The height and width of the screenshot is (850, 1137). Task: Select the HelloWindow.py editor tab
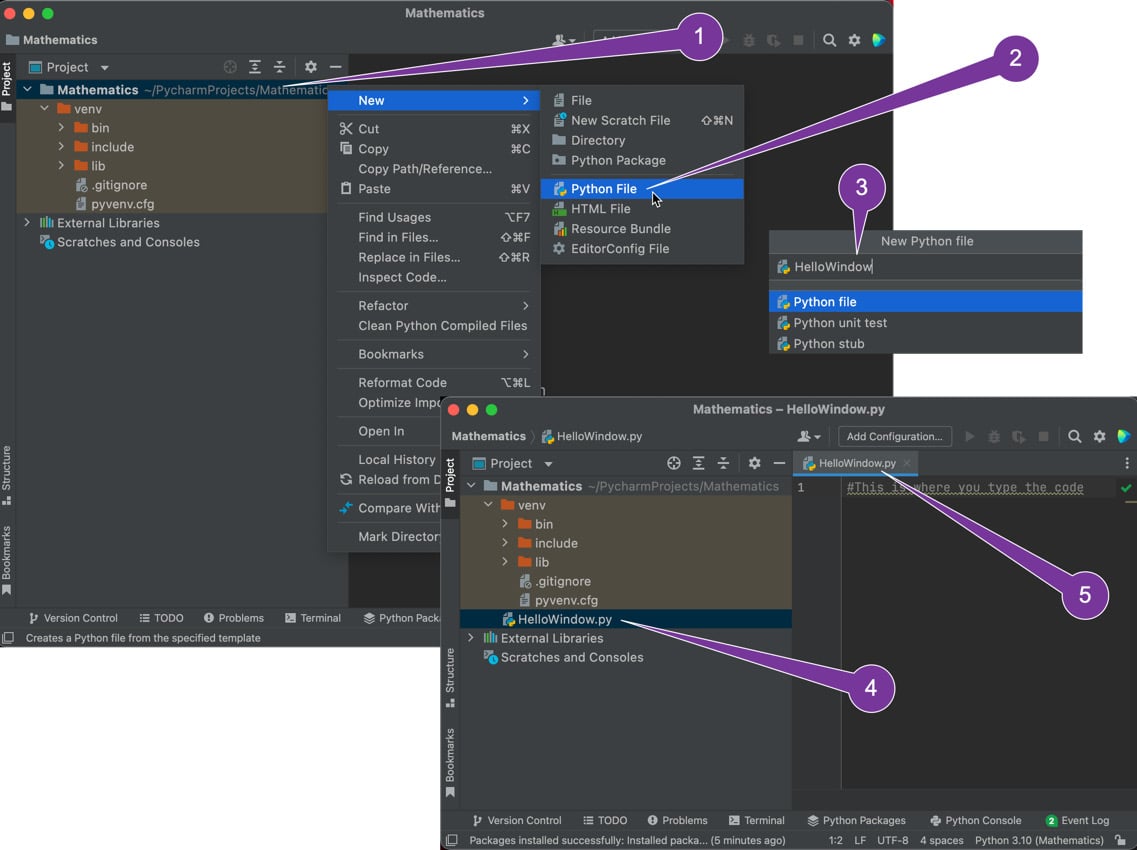pyautogui.click(x=855, y=463)
